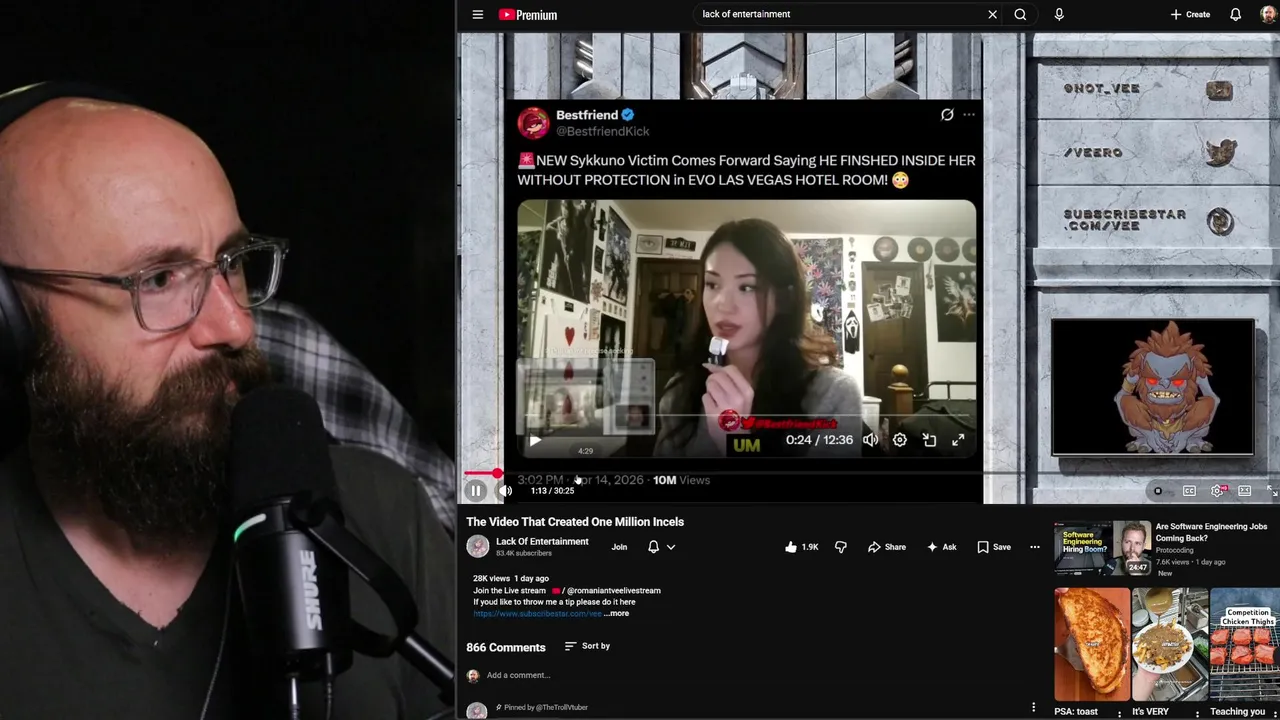Open the 'PSA: toast' short's options dots

(1119, 712)
